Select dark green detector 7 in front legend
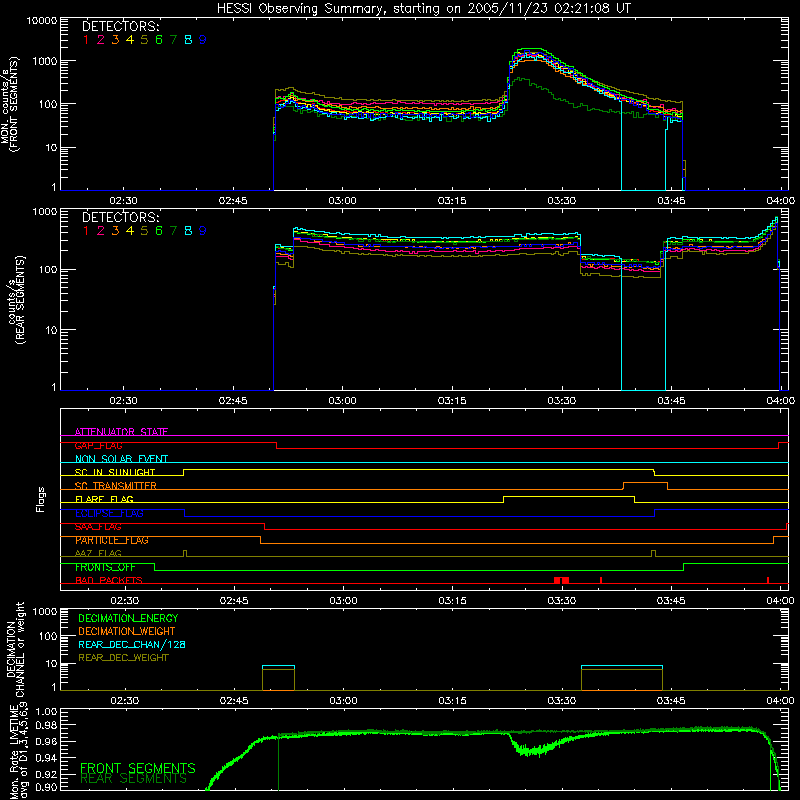Screen dimensions: 800x800 [x=173, y=40]
